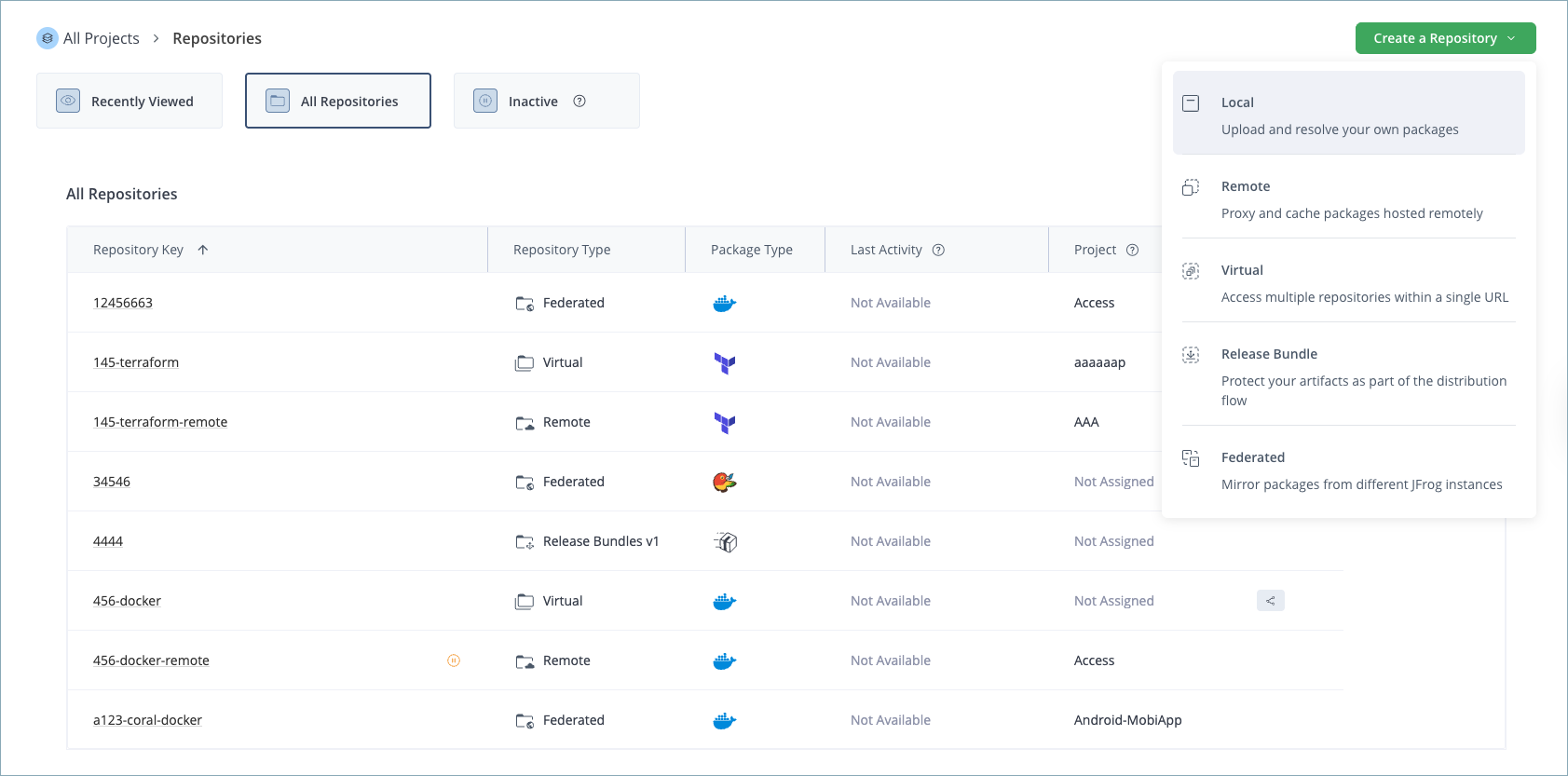
Task: Click Release Bundles v1 type in 4444 row
Action: pyautogui.click(x=601, y=541)
